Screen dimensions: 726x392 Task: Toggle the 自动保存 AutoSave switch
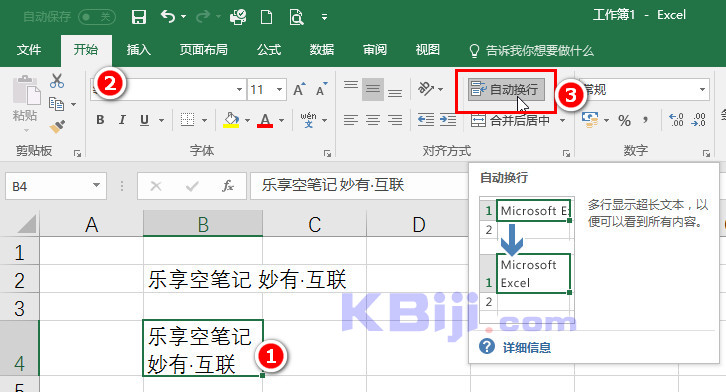[96, 17]
